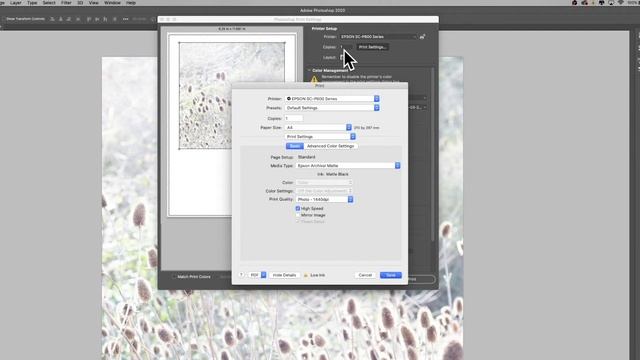
Task: Click the Photoshop Print Settings panel scrollbar
Action: (x=433, y=155)
